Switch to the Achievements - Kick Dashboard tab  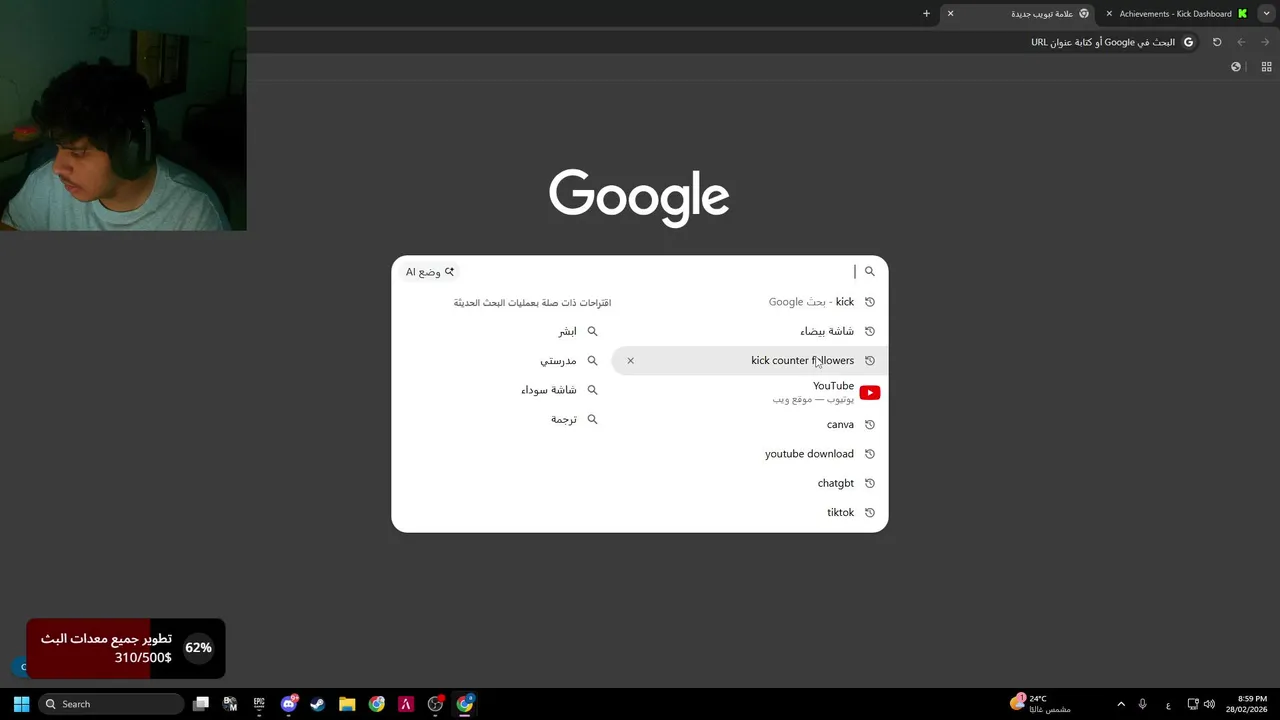coord(1176,14)
